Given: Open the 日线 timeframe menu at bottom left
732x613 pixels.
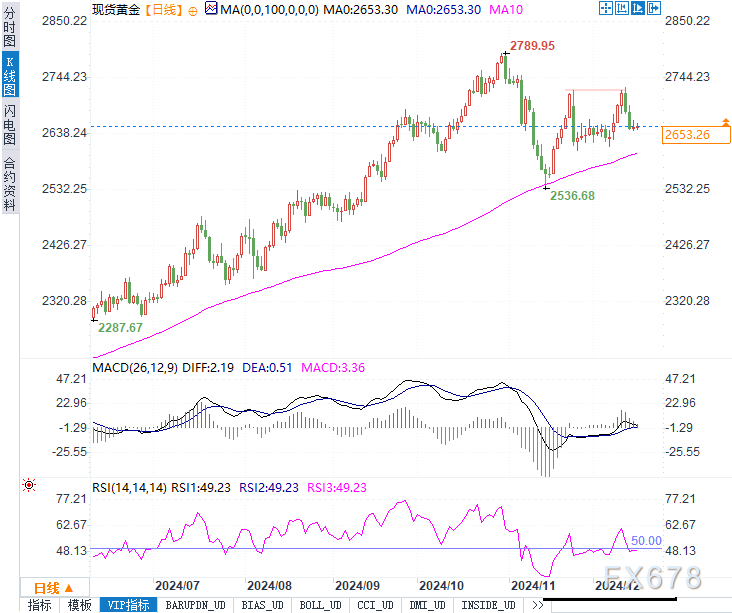Looking at the screenshot, I should click(46, 588).
